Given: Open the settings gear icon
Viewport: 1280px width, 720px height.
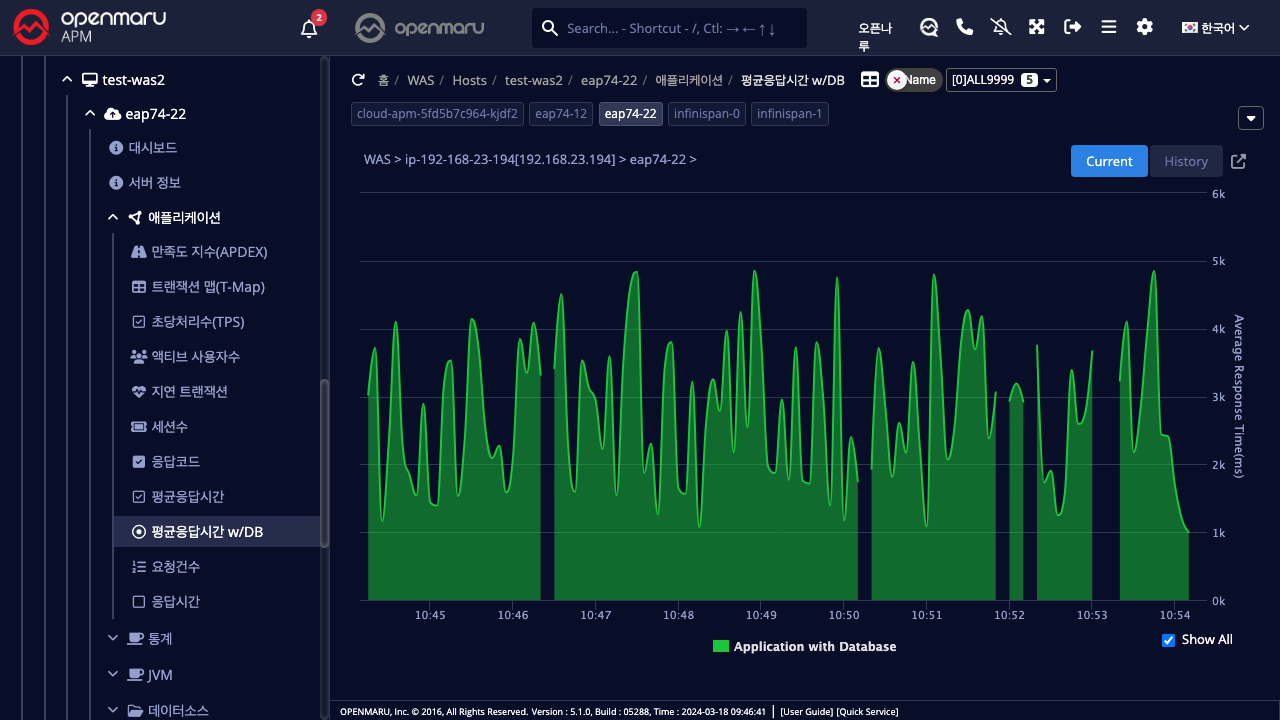Looking at the screenshot, I should tap(1145, 27).
